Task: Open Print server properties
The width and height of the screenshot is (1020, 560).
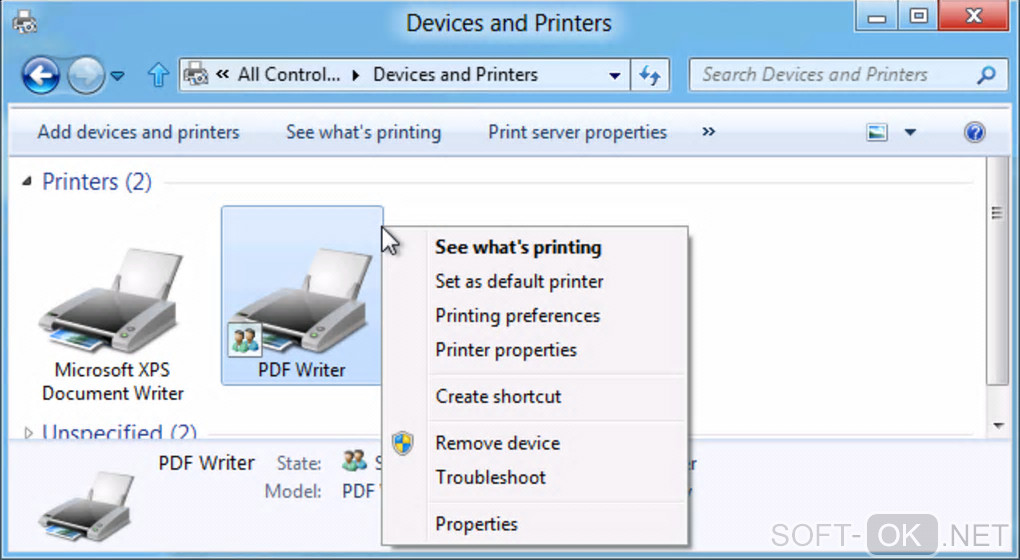Action: [x=578, y=132]
